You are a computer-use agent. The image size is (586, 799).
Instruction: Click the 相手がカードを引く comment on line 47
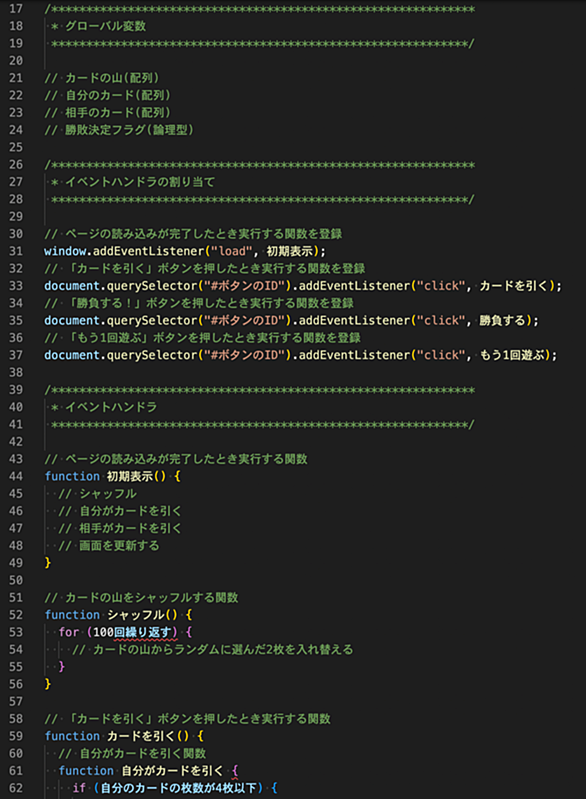click(x=120, y=528)
